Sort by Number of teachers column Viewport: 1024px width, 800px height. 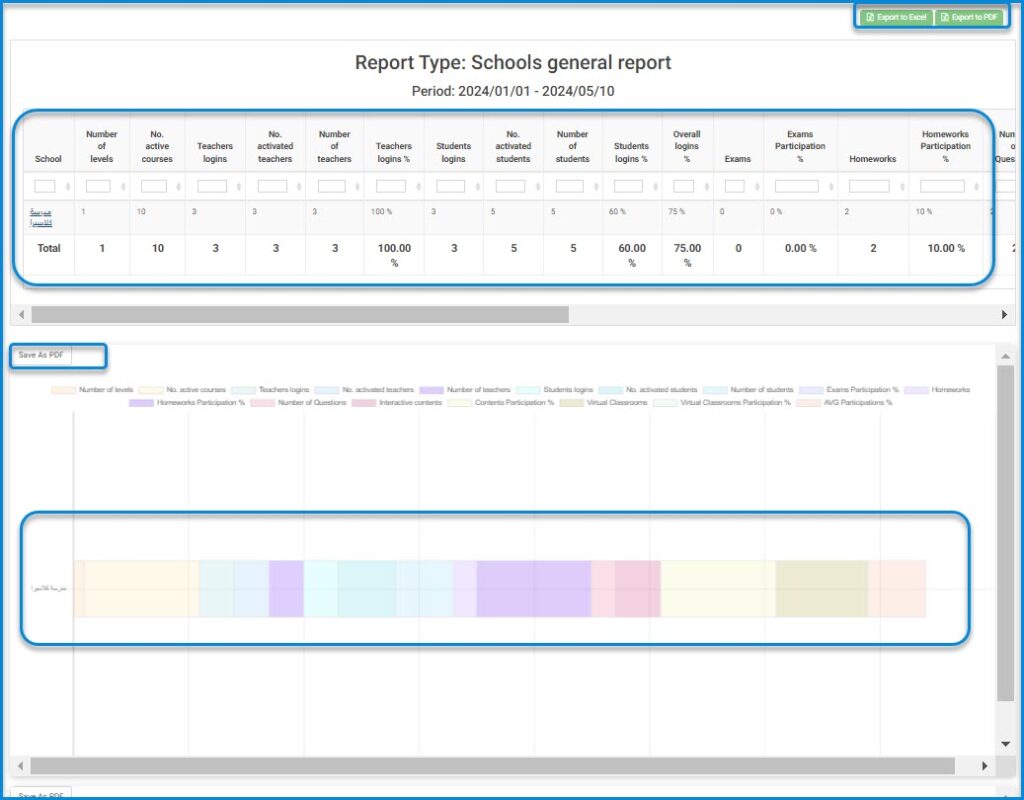pos(357,187)
